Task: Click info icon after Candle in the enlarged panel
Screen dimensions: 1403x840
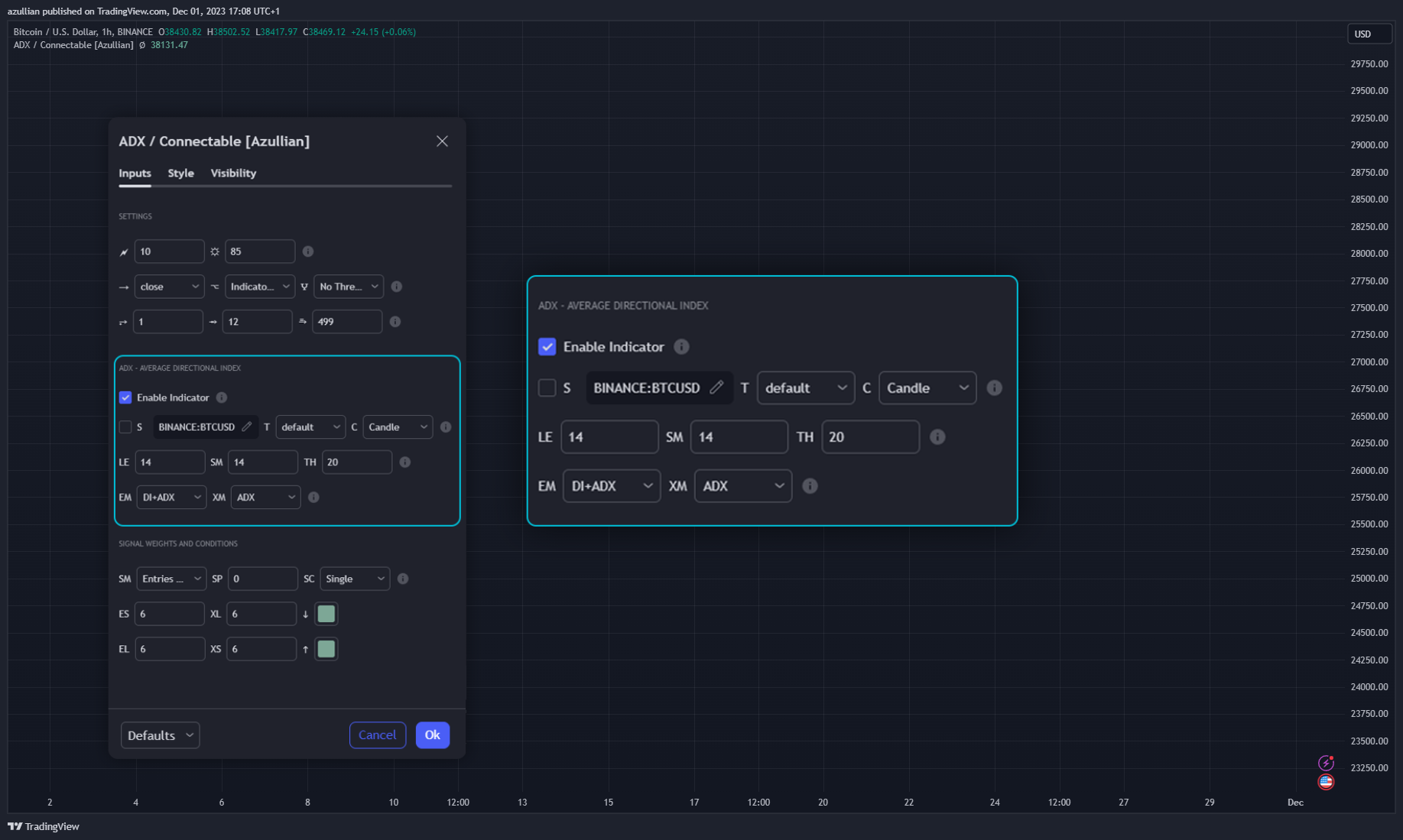Action: coord(994,388)
